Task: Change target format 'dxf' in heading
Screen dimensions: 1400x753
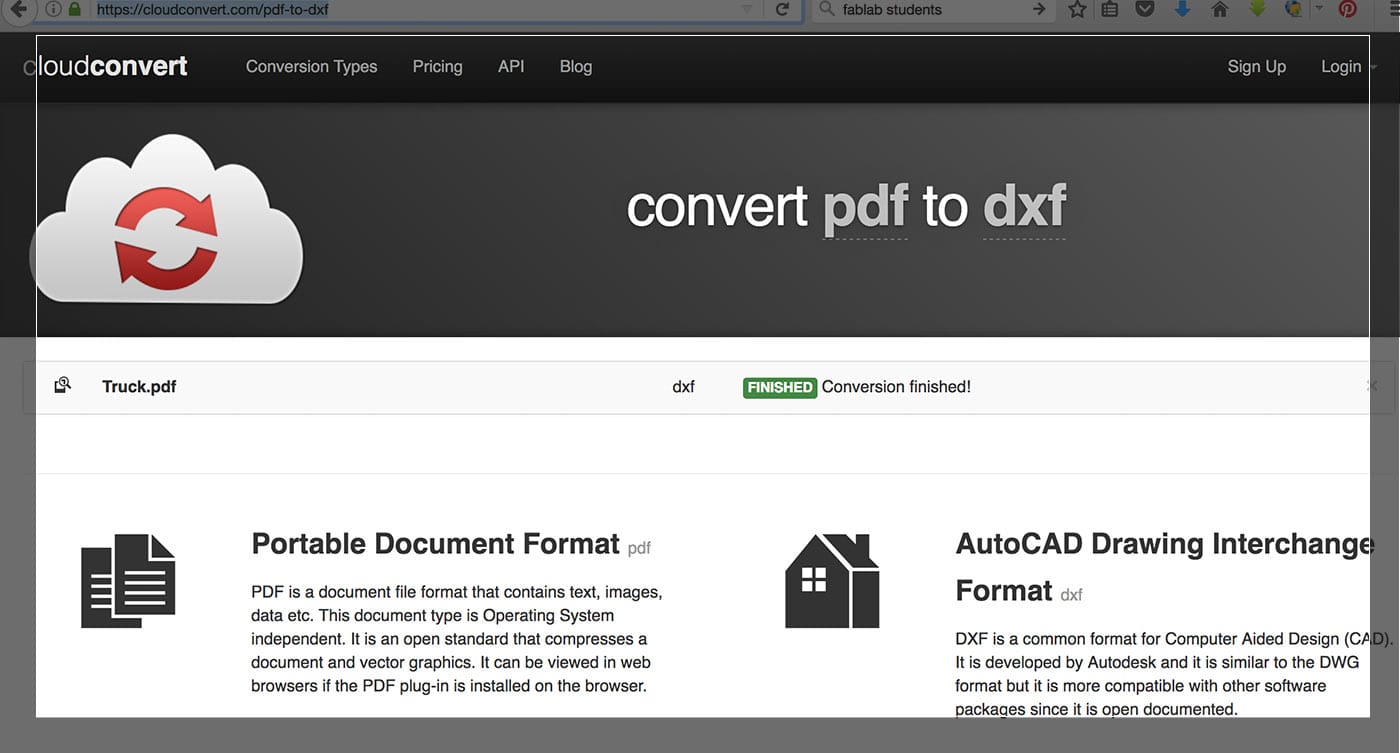Action: pyautogui.click(x=1024, y=208)
